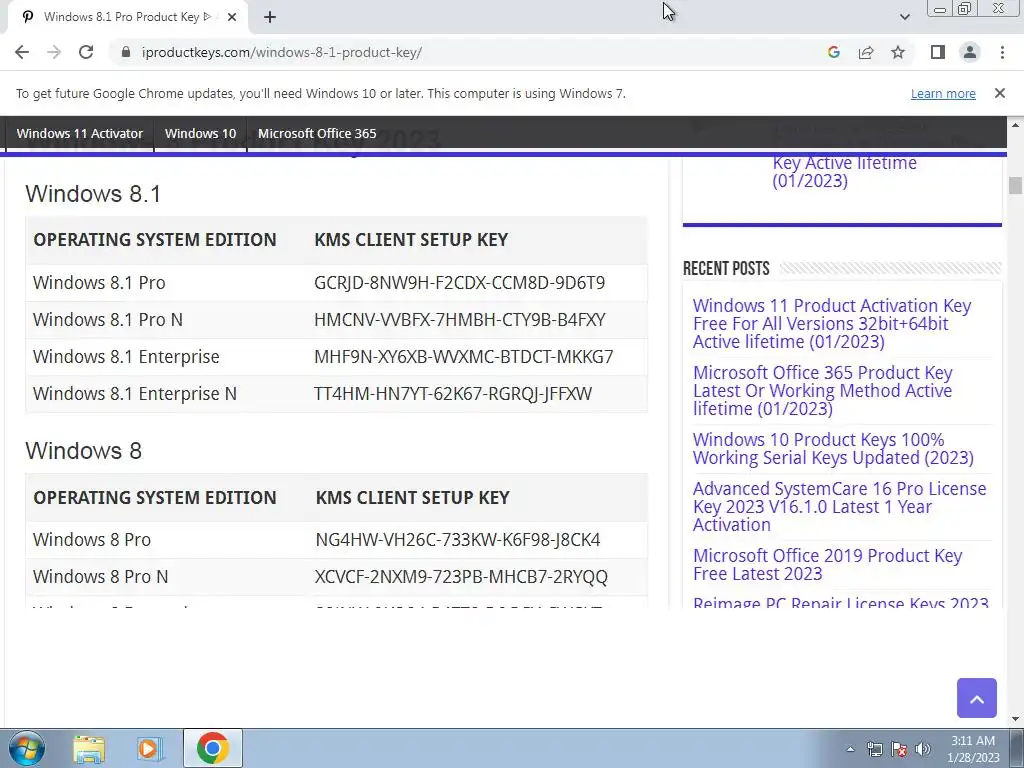Open the Windows Start menu
This screenshot has width=1024, height=768.
pyautogui.click(x=27, y=748)
